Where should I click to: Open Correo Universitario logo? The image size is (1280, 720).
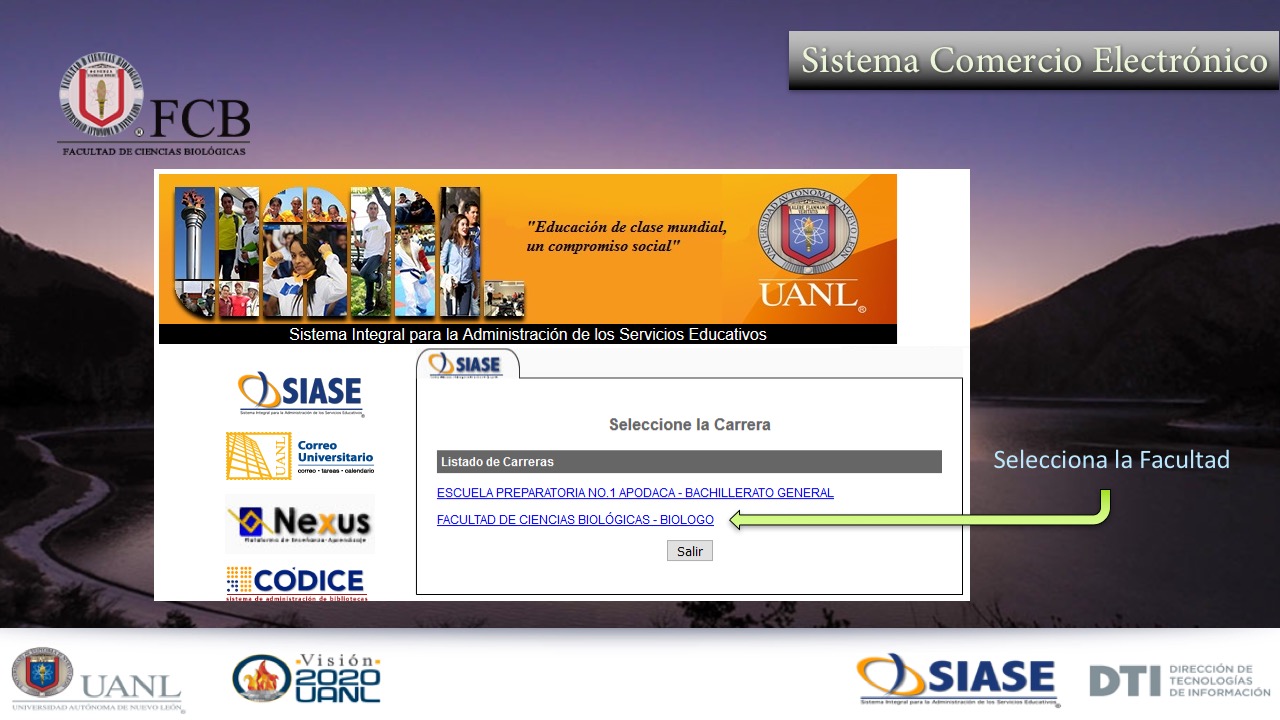coord(300,455)
